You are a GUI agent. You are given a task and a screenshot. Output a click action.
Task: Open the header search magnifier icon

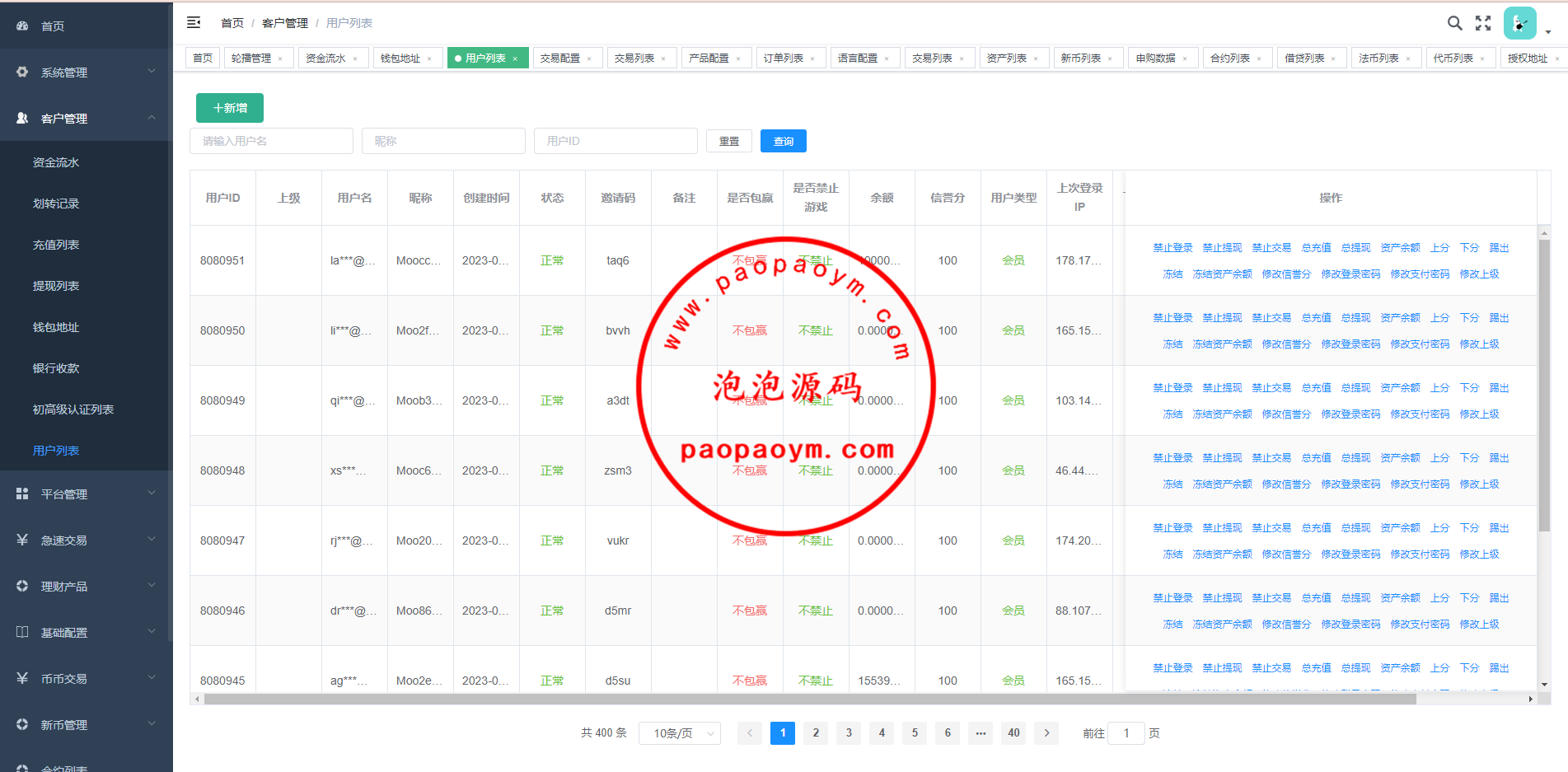pos(1455,23)
